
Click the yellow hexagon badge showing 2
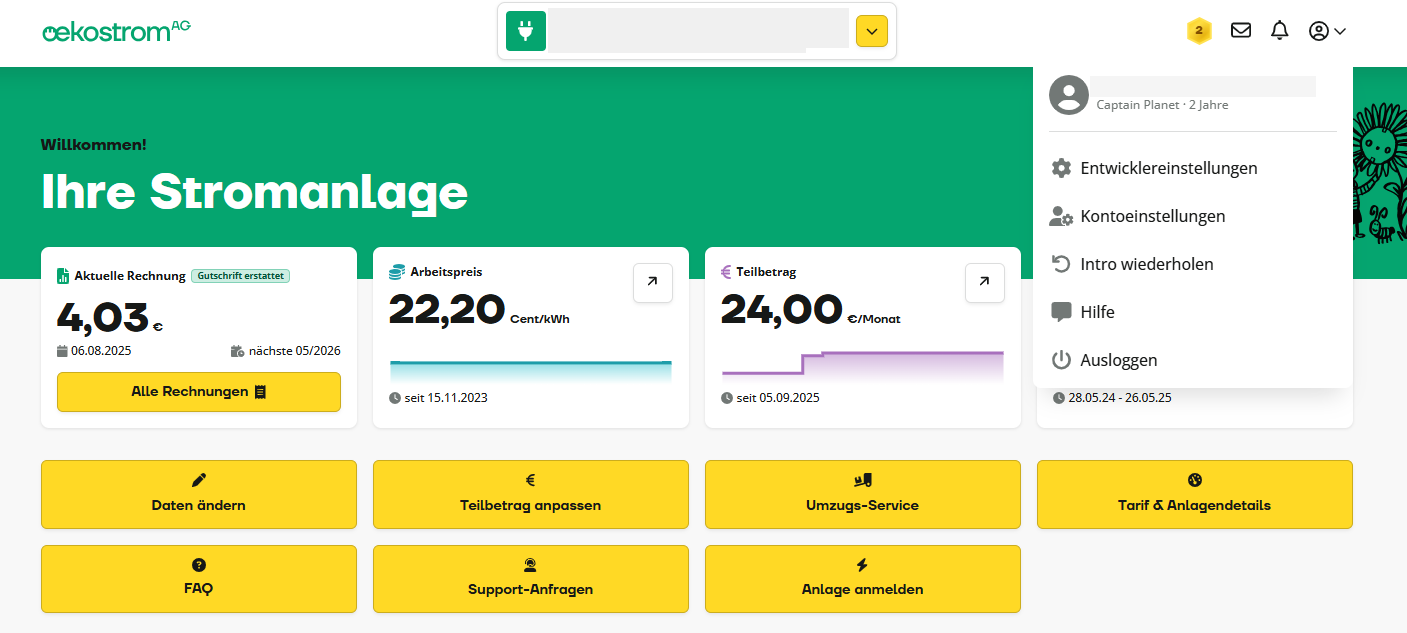point(1199,31)
